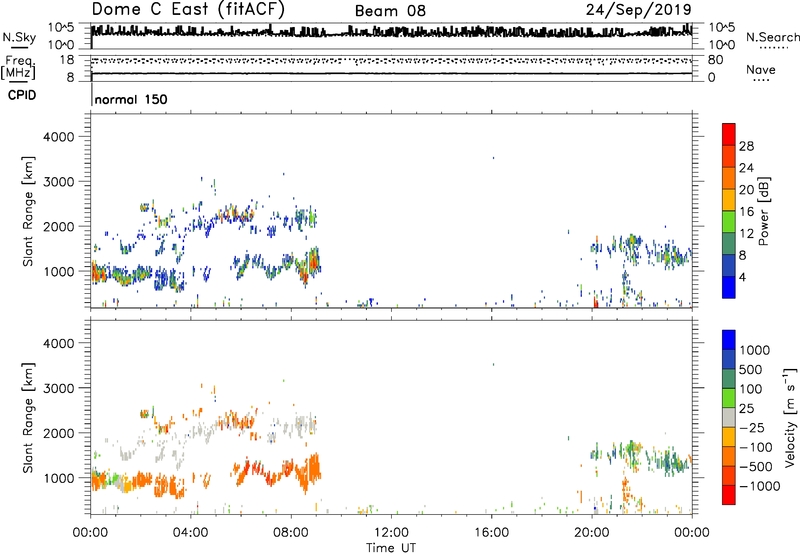Select the "Freq. [MHz]" axis label
This screenshot has width=800, height=554.
18,68
